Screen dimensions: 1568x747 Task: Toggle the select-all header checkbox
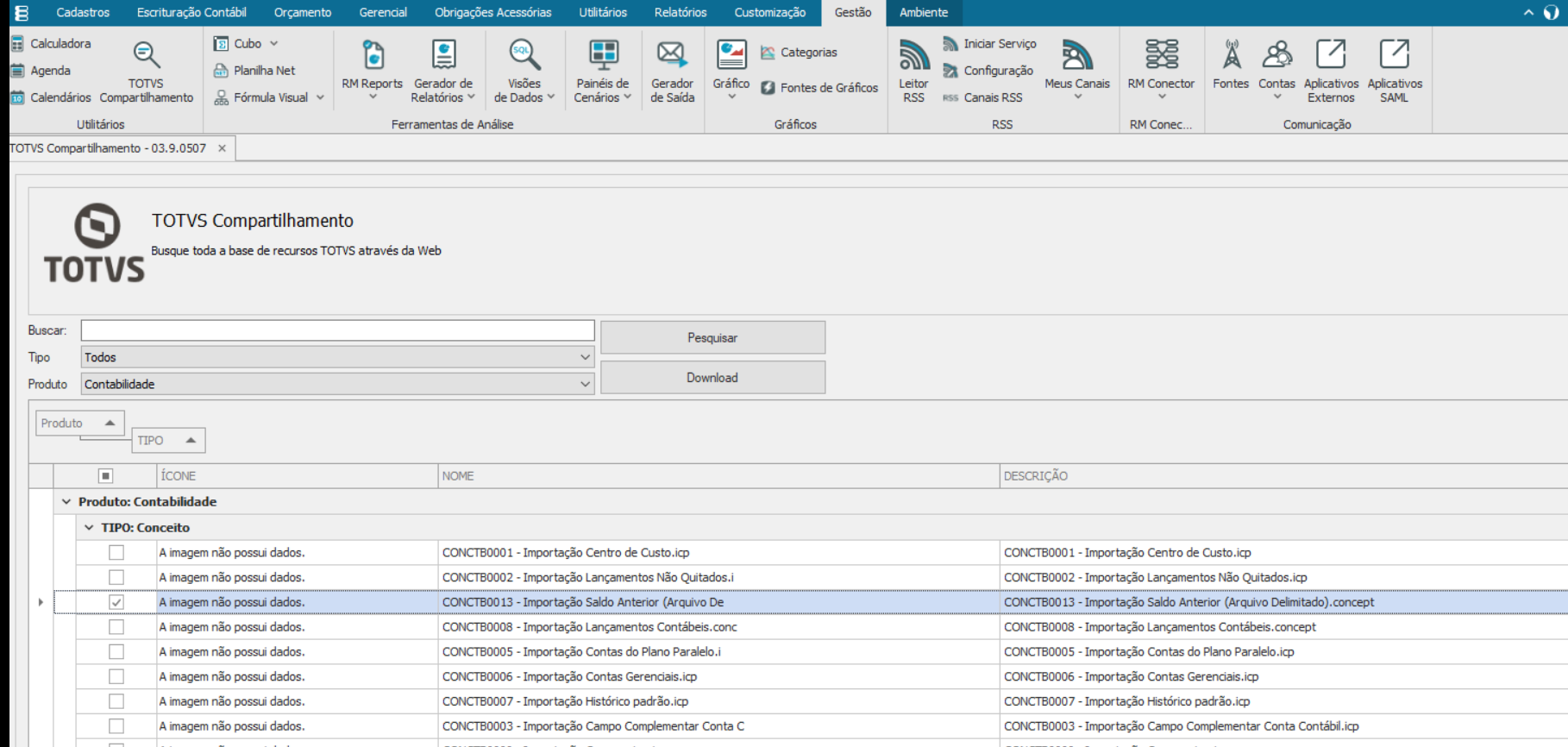[x=105, y=476]
